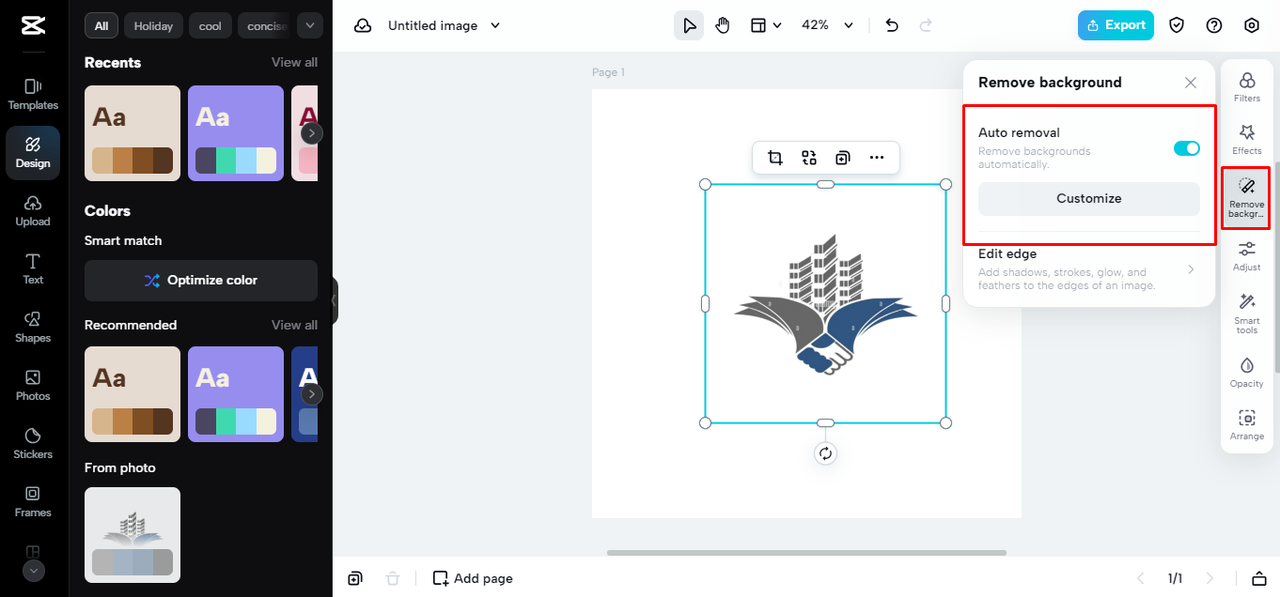Activate the select pointer tool
Viewport: 1280px width, 597px height.
[x=689, y=25]
